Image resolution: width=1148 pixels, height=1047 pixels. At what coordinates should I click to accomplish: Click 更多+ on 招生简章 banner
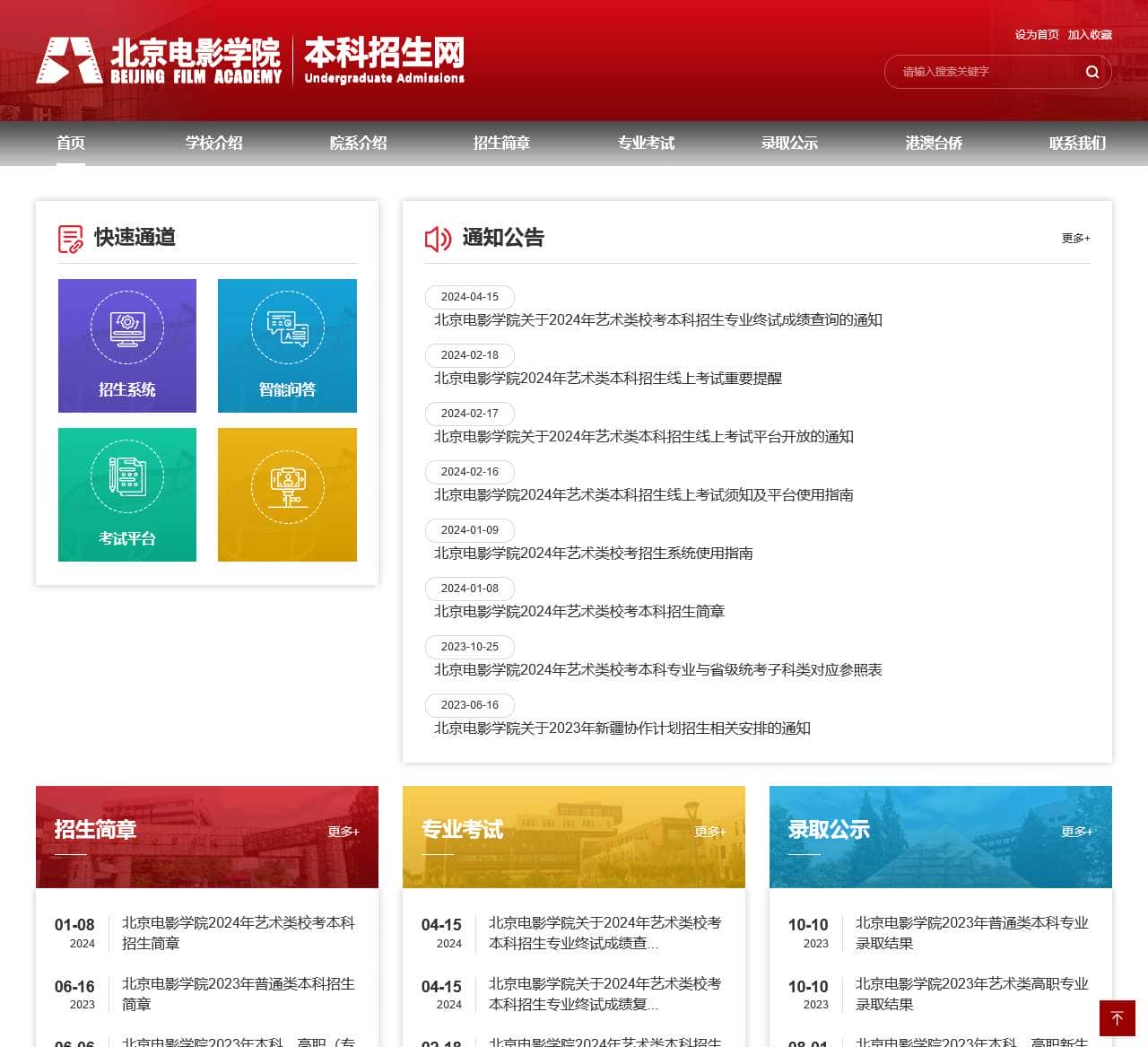344,832
